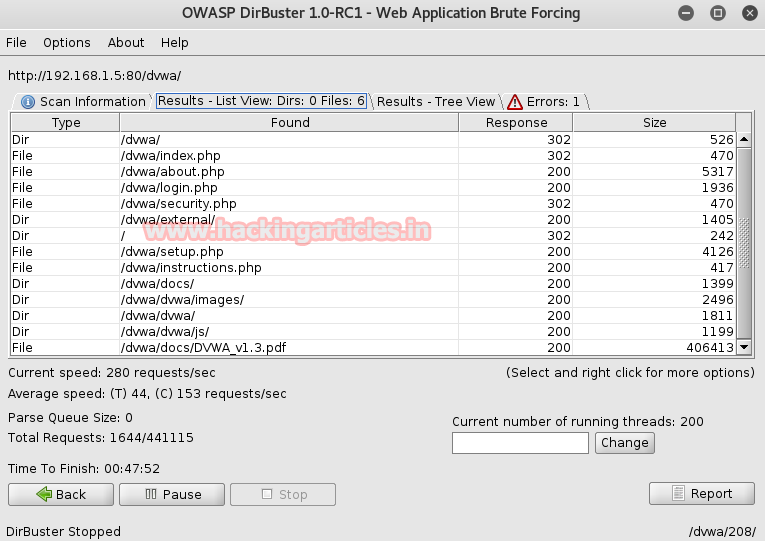765x541 pixels.
Task: Close the DirBuster window
Action: tap(750, 13)
